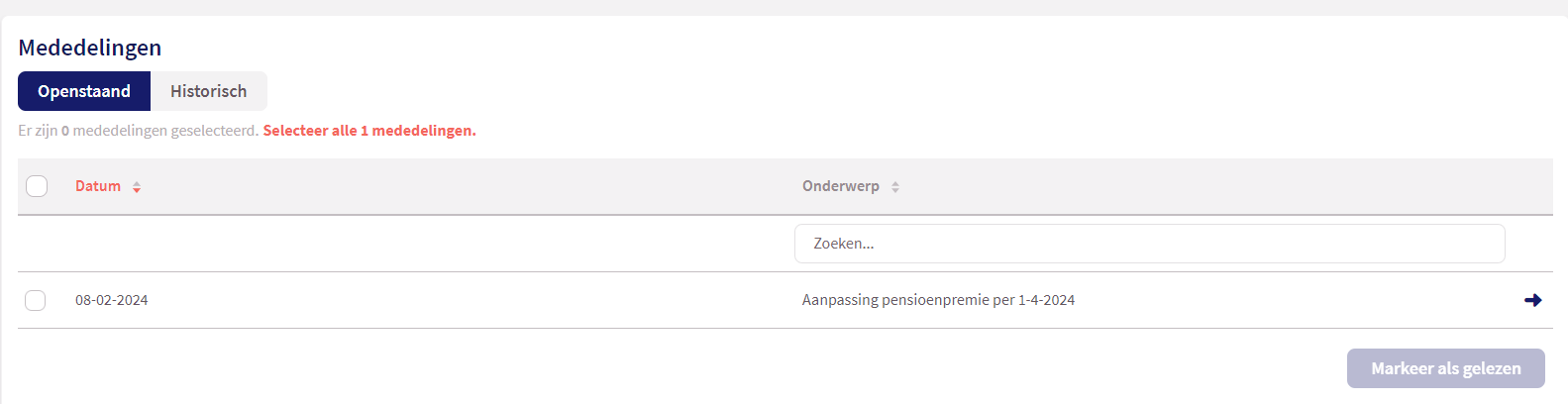Screen dimensions: 1568x404
Task: Click the 'Markeer als gelezen' button
Action: coord(1446,368)
